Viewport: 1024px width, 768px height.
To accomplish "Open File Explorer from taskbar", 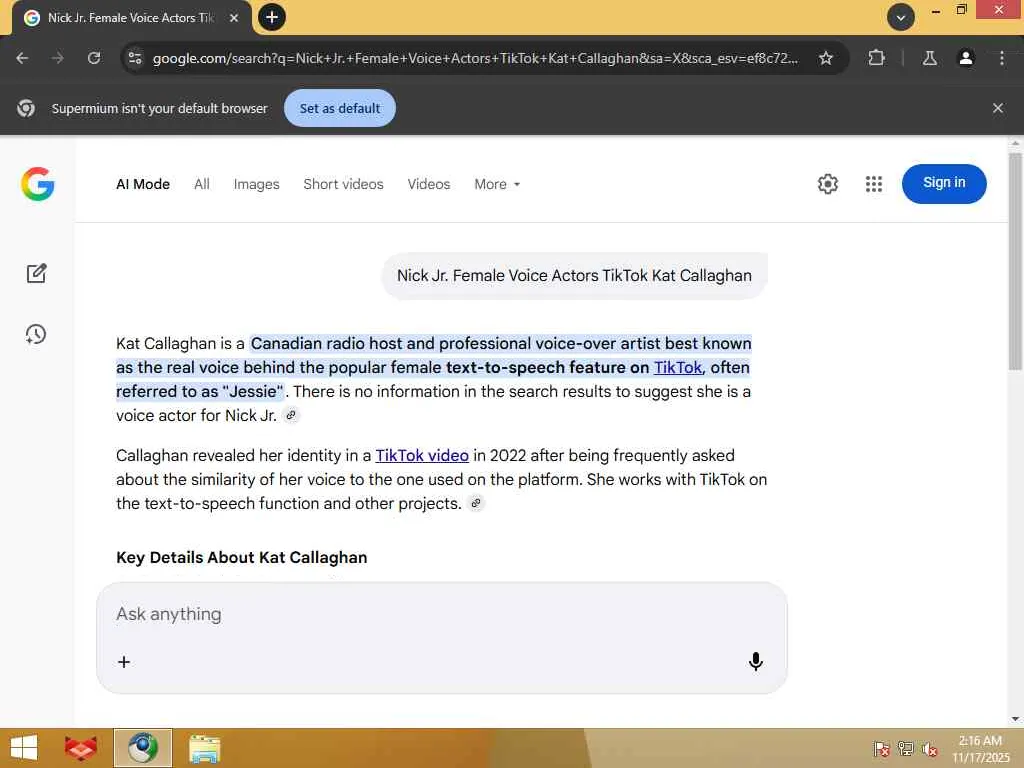I will pyautogui.click(x=204, y=748).
